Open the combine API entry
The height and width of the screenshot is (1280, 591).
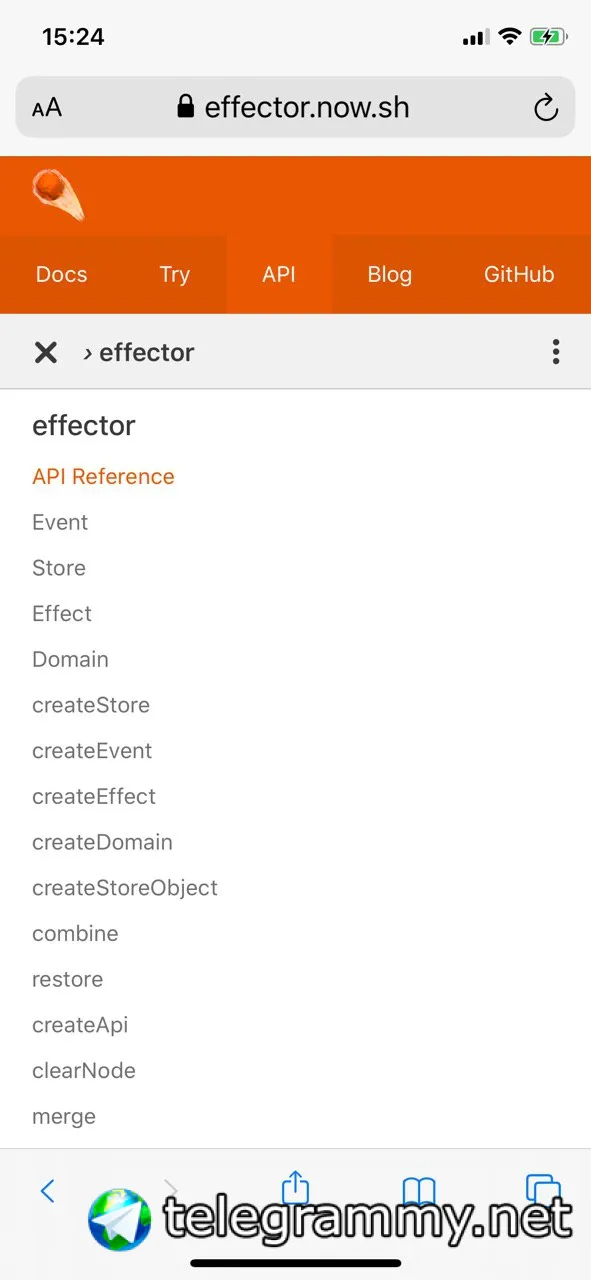click(x=75, y=933)
